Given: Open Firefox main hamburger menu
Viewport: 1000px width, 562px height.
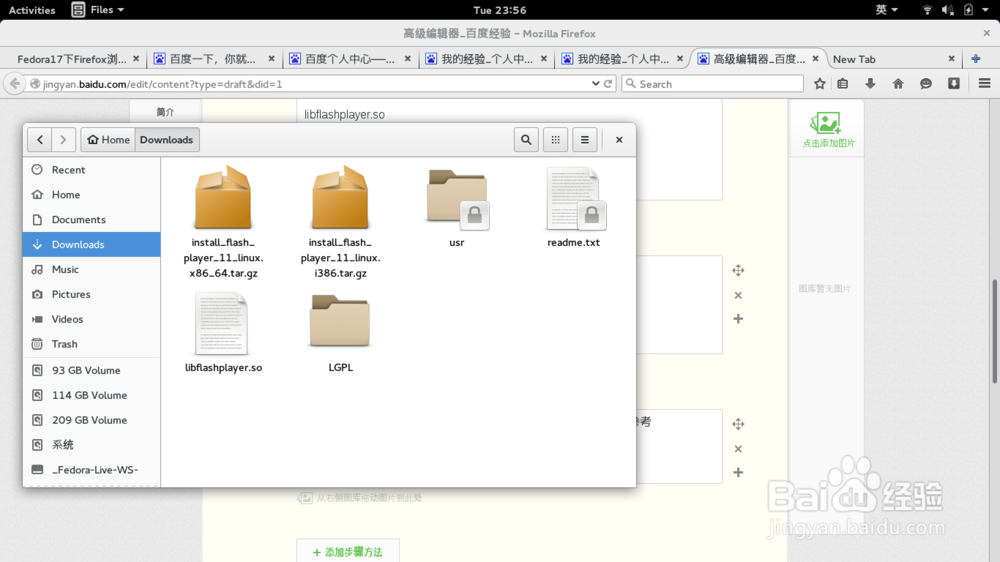Looking at the screenshot, I should click(x=984, y=84).
